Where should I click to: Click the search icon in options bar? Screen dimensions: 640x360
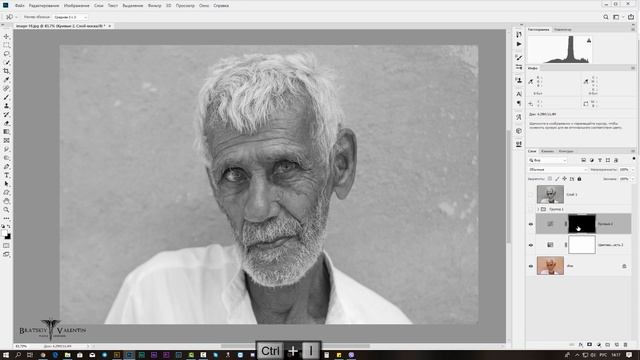pyautogui.click(x=606, y=17)
